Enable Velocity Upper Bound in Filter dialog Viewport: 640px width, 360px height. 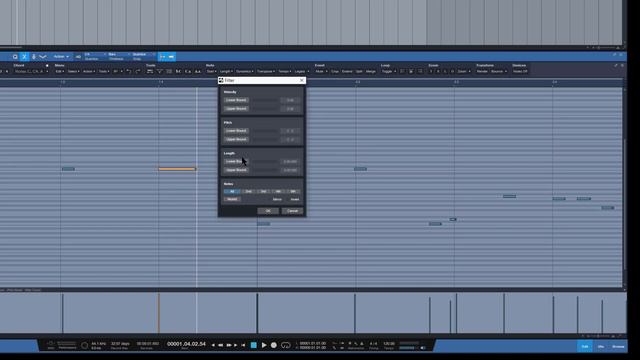point(236,109)
